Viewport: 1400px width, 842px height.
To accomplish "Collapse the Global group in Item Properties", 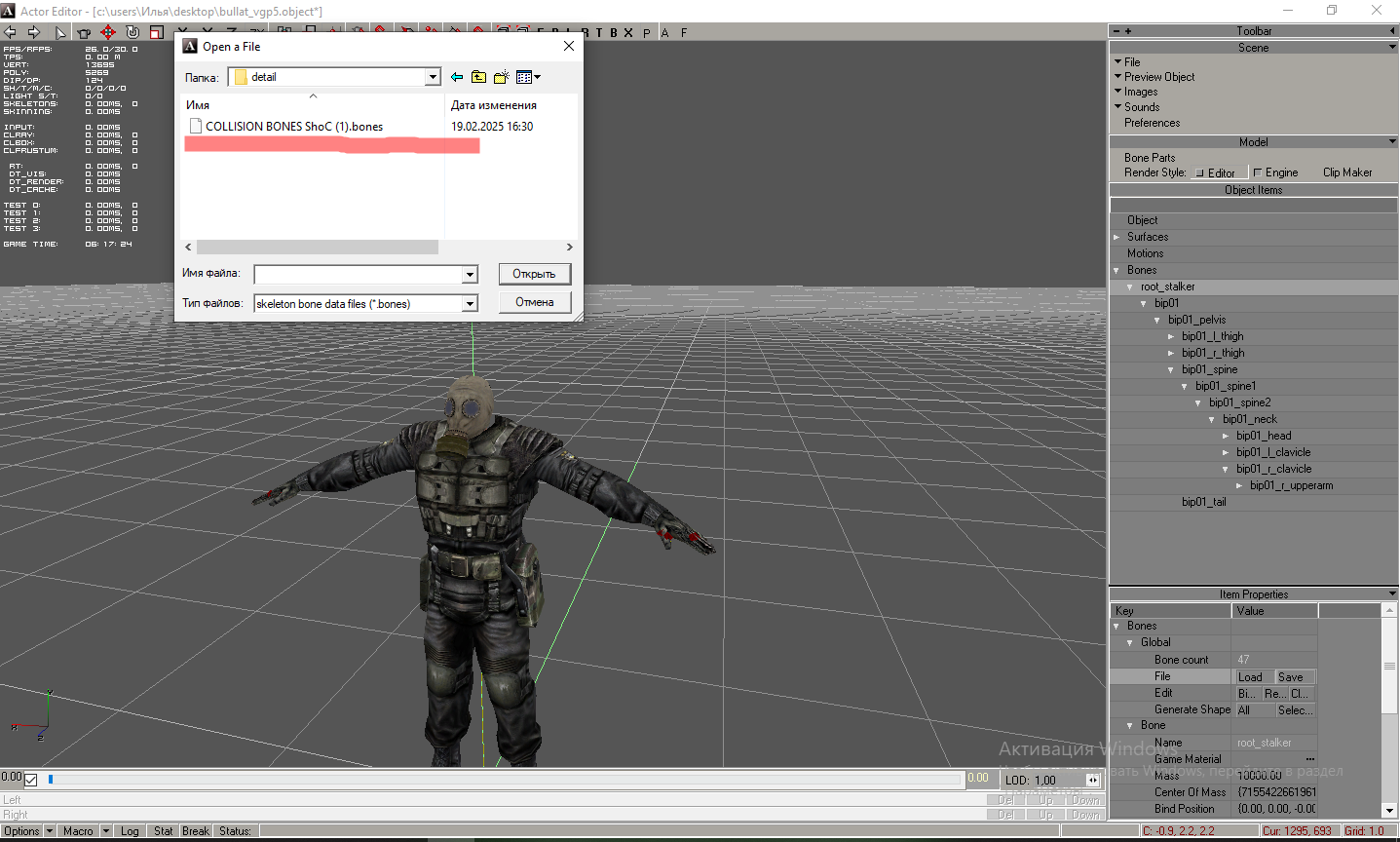I will [1130, 642].
